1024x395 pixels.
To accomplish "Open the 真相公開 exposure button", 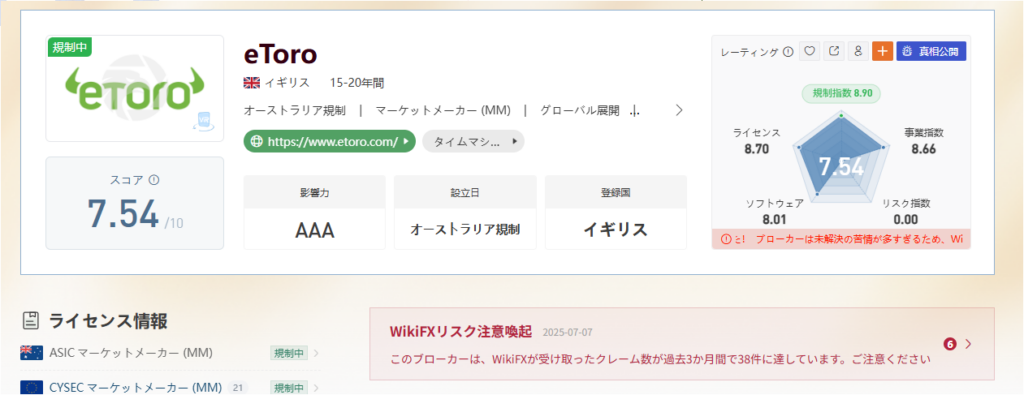I will [x=931, y=51].
